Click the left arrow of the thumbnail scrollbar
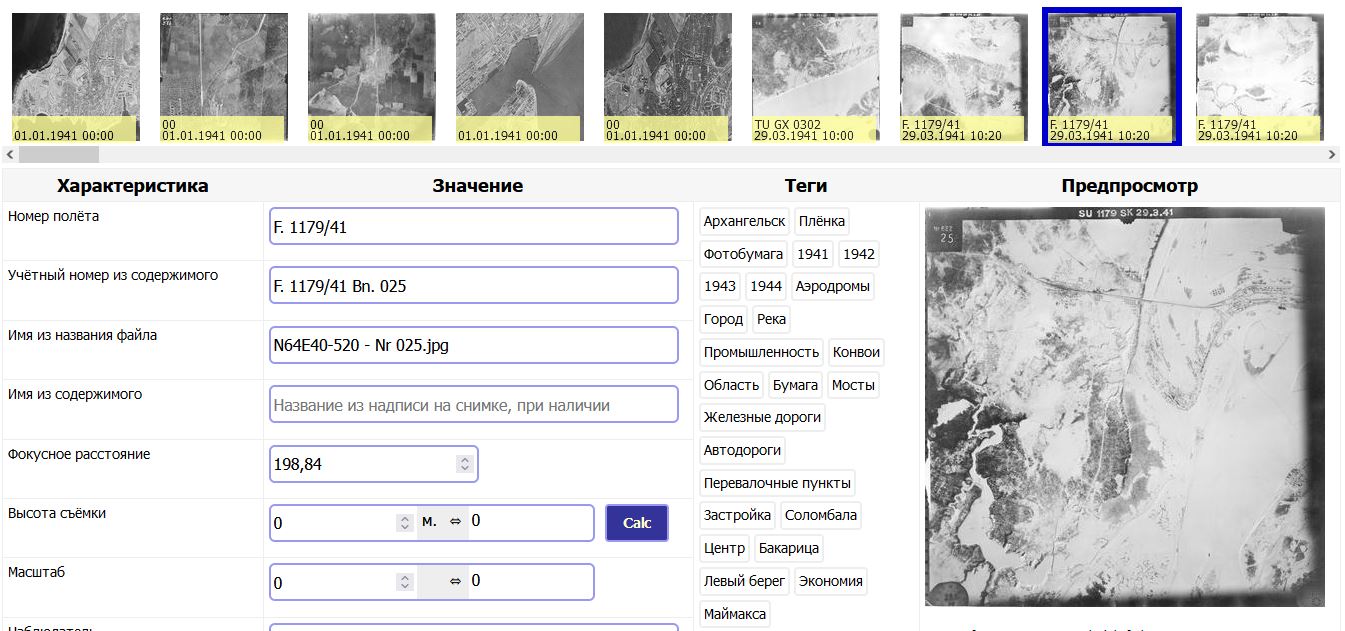Viewport: 1345px width, 631px height. coord(10,154)
